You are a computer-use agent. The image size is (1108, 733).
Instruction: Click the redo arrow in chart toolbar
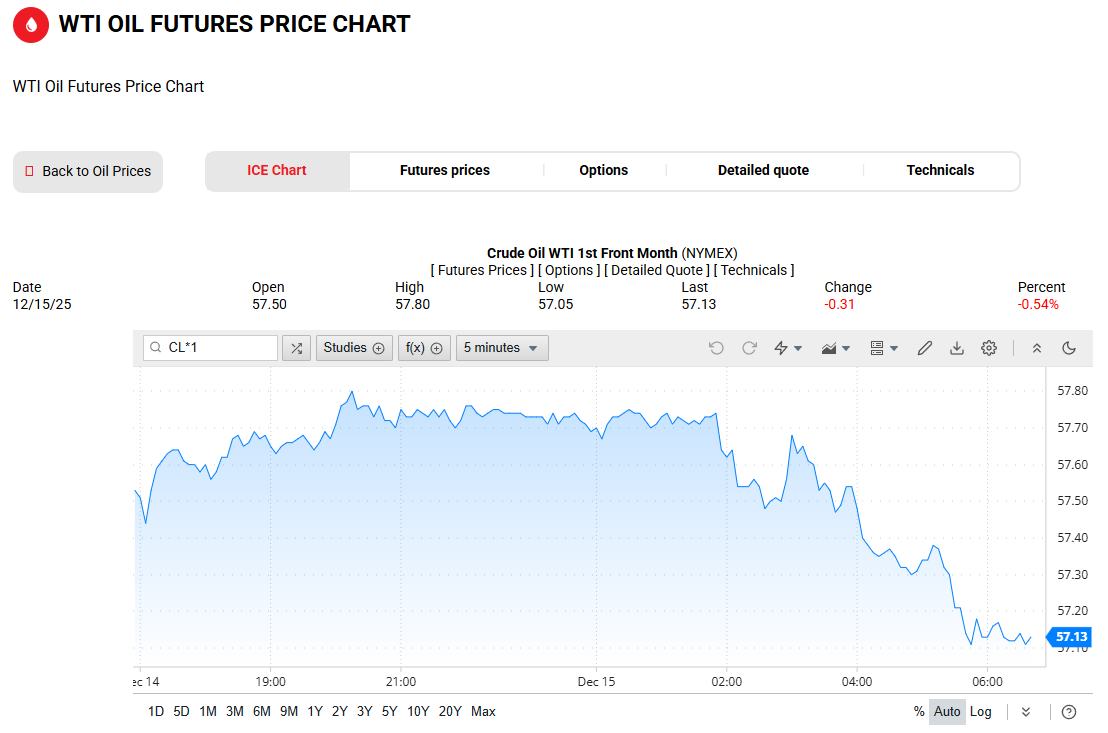[x=749, y=348]
